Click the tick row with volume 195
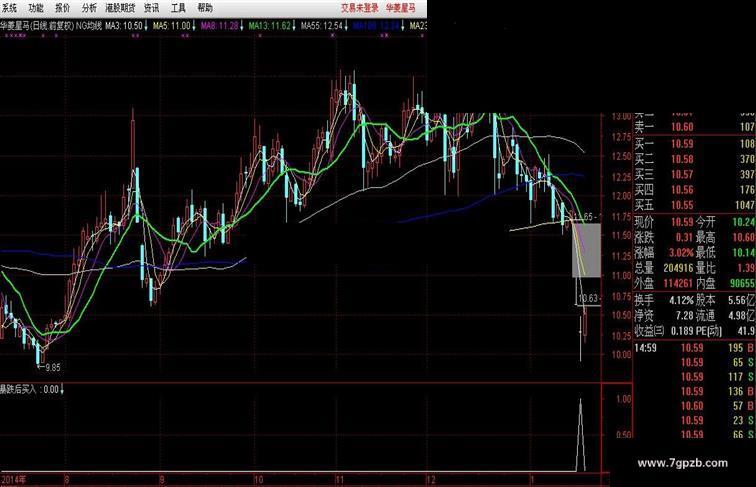Viewport: 756px width, 487px height. pos(694,348)
